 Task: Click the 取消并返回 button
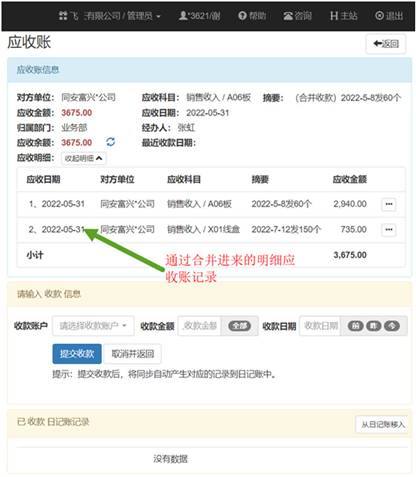(133, 354)
